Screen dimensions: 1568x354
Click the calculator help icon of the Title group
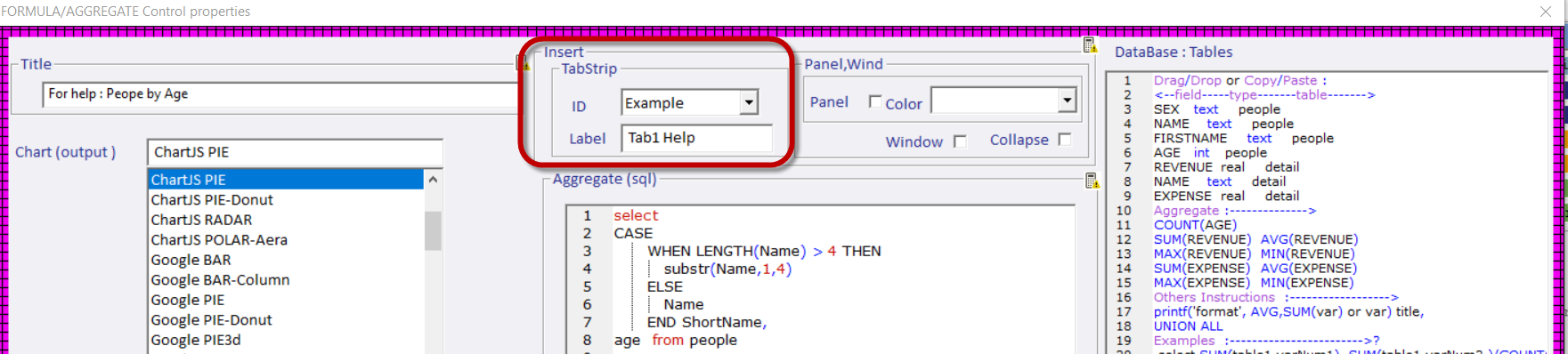tap(523, 62)
